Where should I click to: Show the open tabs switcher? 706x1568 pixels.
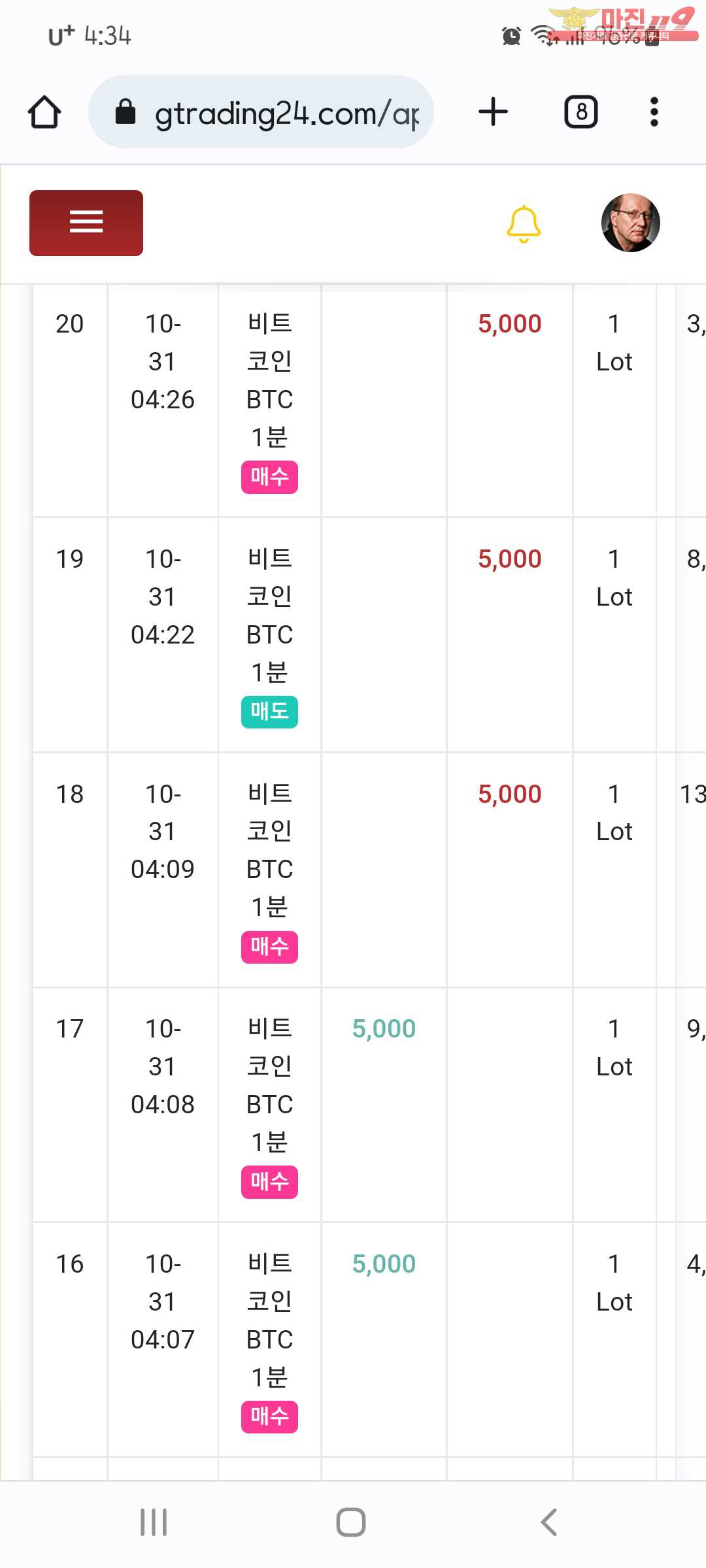point(581,112)
